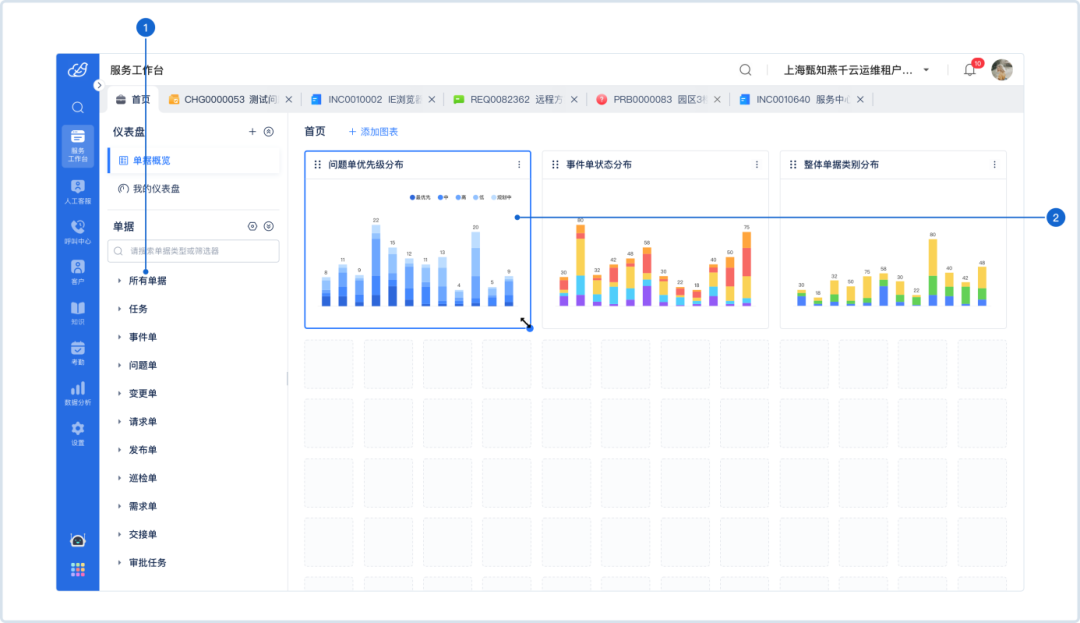The image size is (1080, 623).
Task: Expand the 请求单 tree node
Action: pos(119,422)
